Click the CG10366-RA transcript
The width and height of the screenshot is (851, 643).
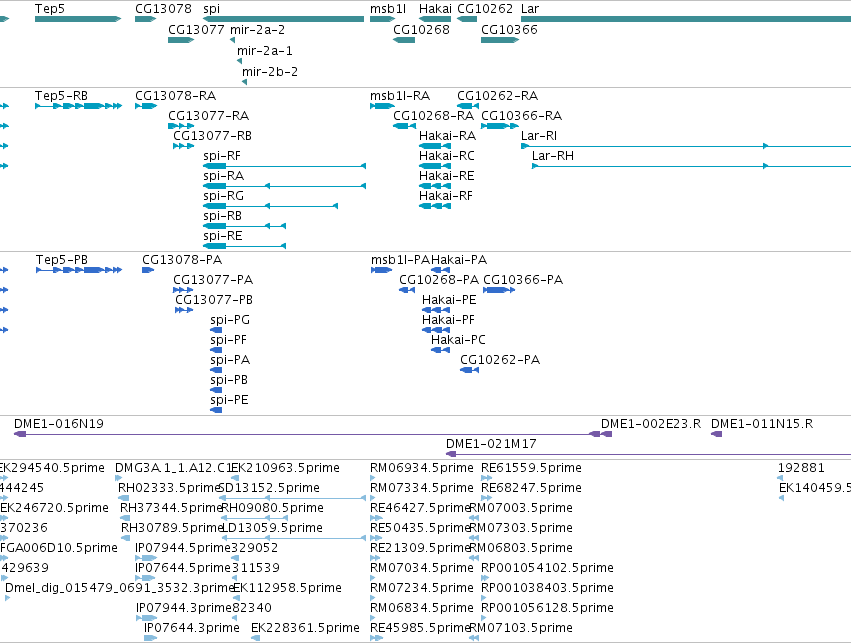click(500, 126)
